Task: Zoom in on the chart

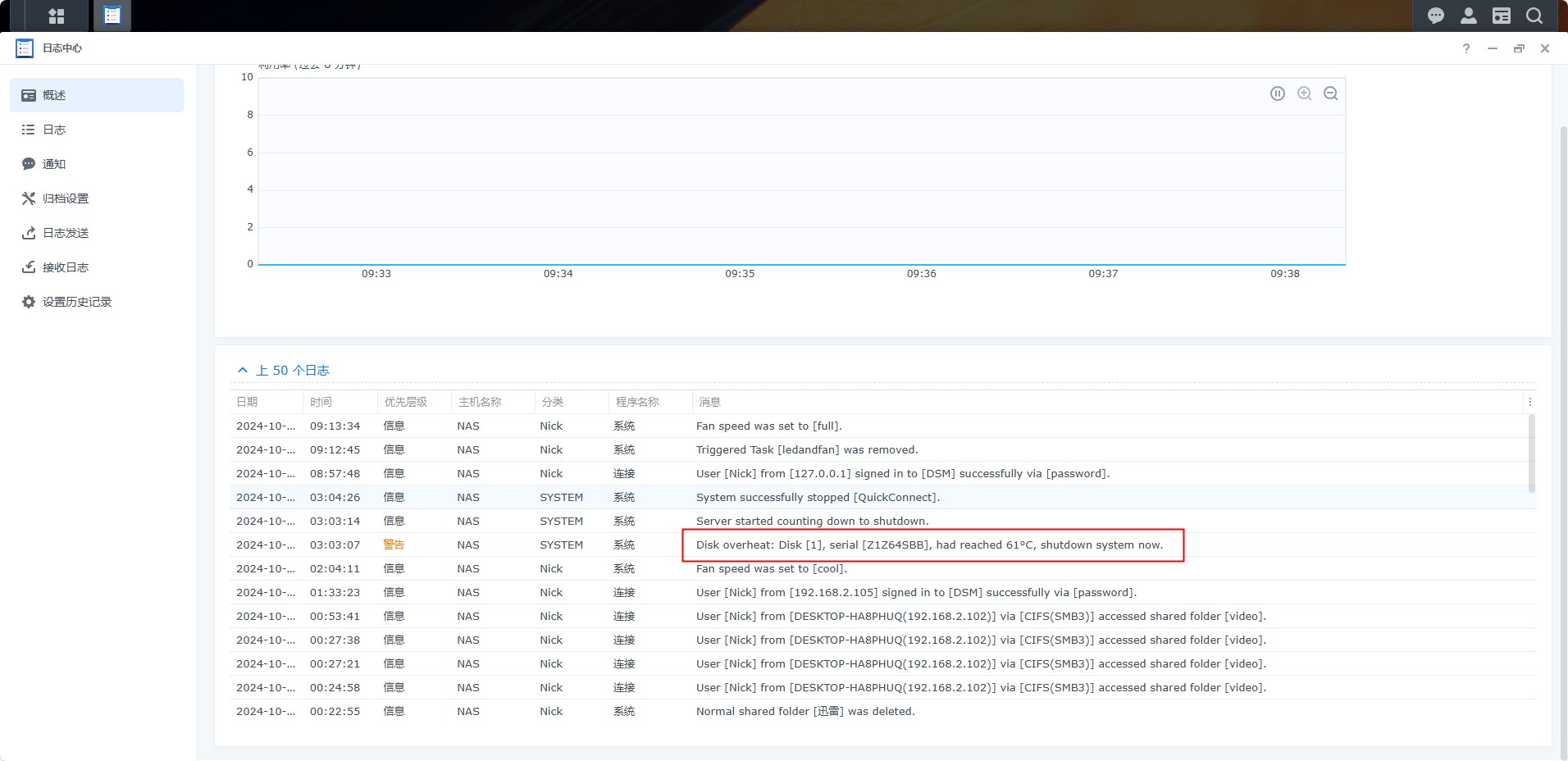Action: (1304, 93)
